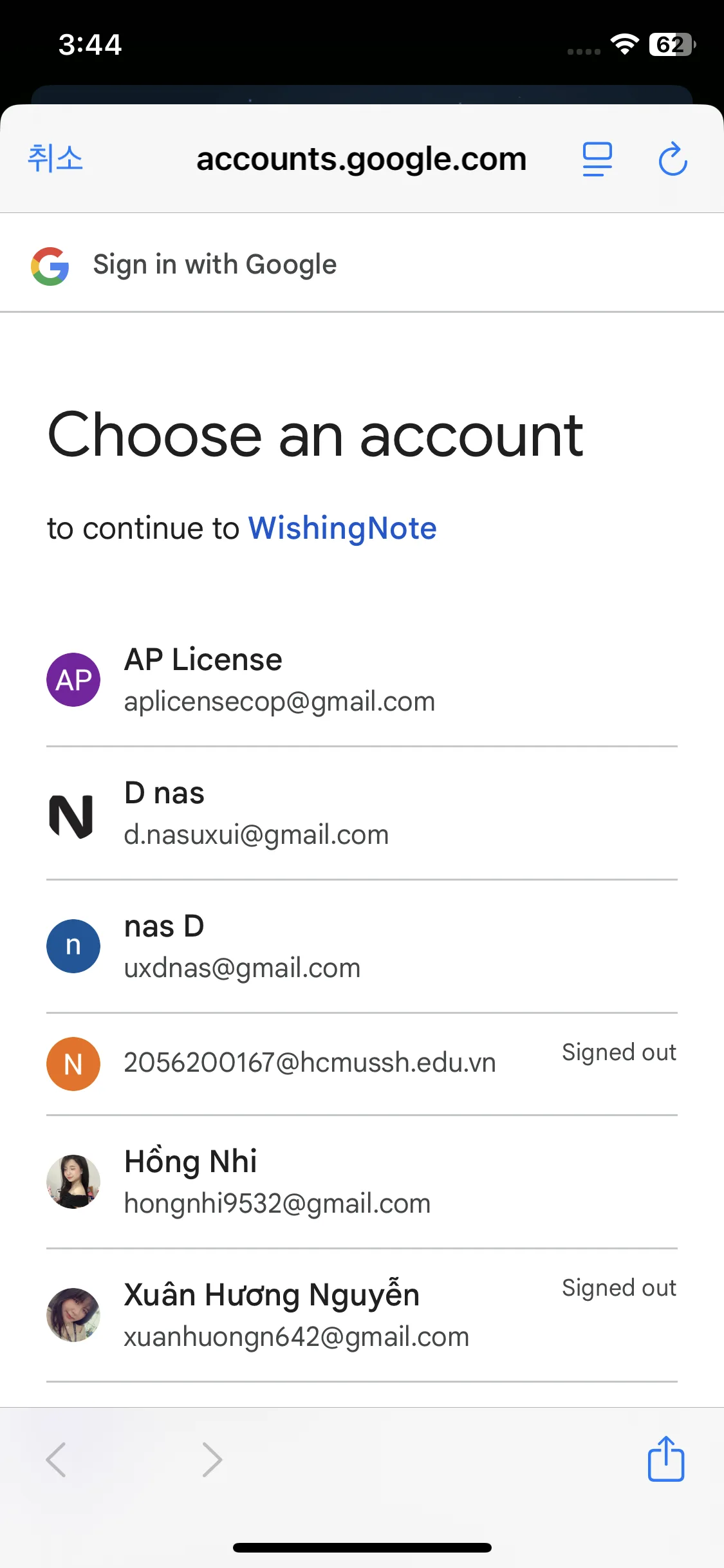
Task: Select the AP License account
Action: coord(279,680)
